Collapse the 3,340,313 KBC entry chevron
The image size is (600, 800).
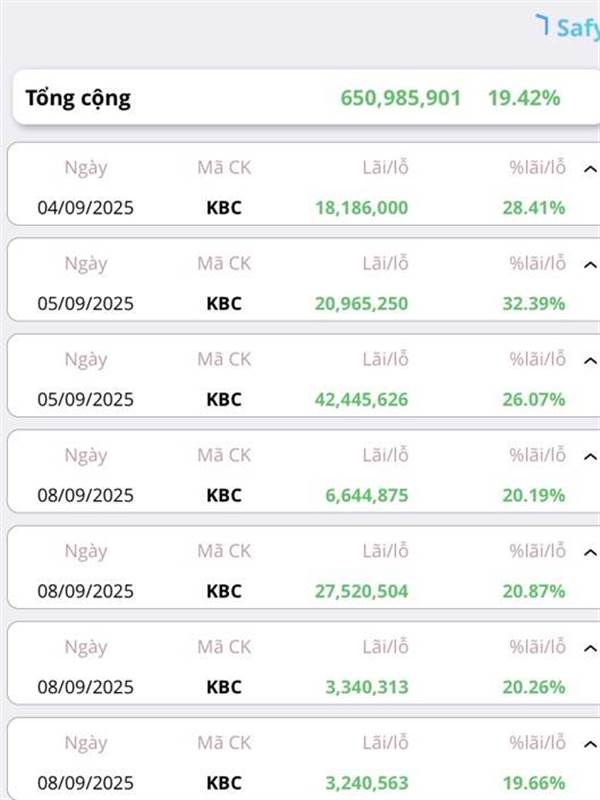click(x=589, y=648)
